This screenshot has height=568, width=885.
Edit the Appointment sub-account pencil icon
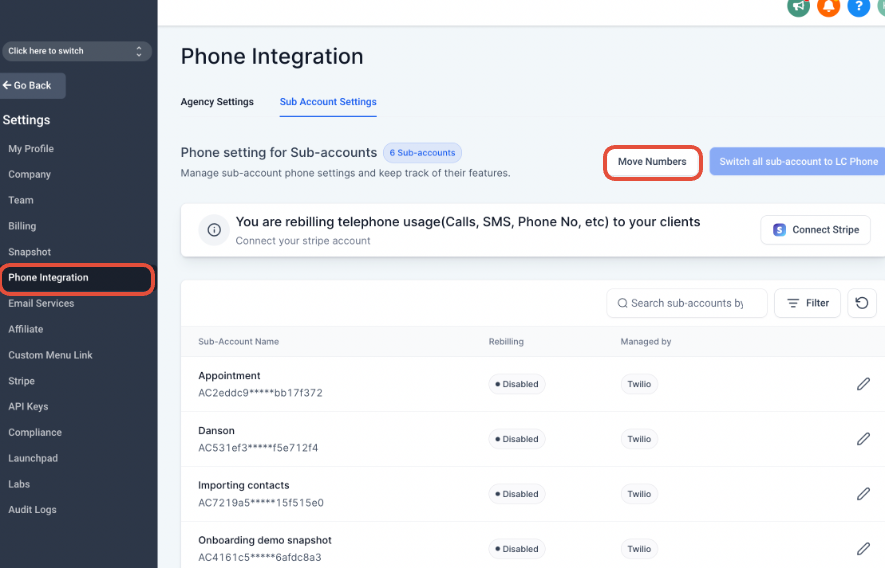tap(863, 384)
